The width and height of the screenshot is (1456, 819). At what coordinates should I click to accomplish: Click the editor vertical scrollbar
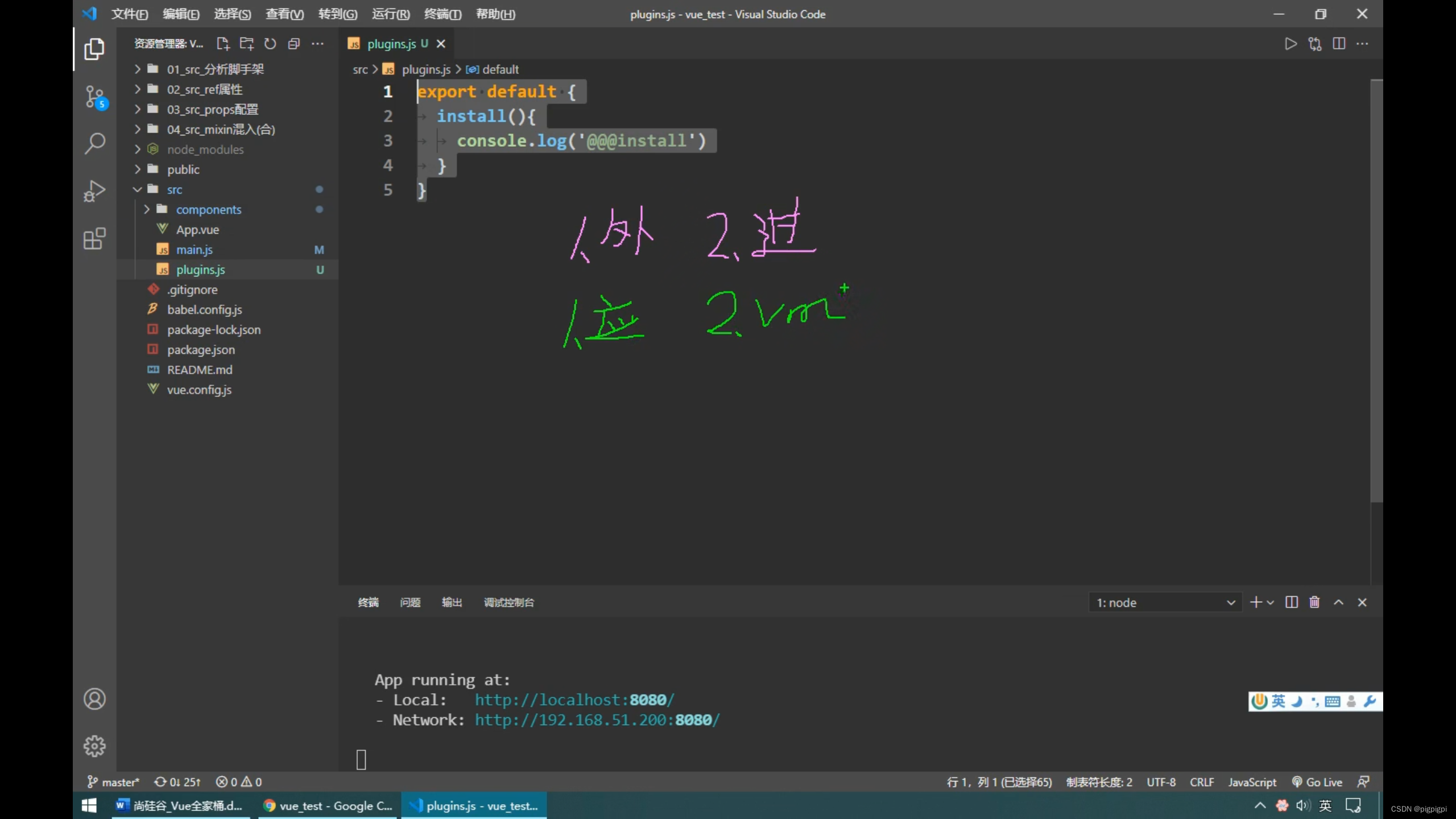tap(1376, 291)
